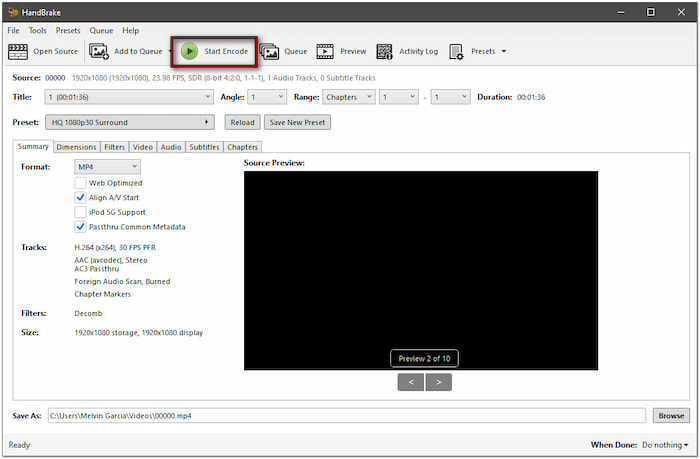Expand the Add to Queue dropdown arrow

170,51
